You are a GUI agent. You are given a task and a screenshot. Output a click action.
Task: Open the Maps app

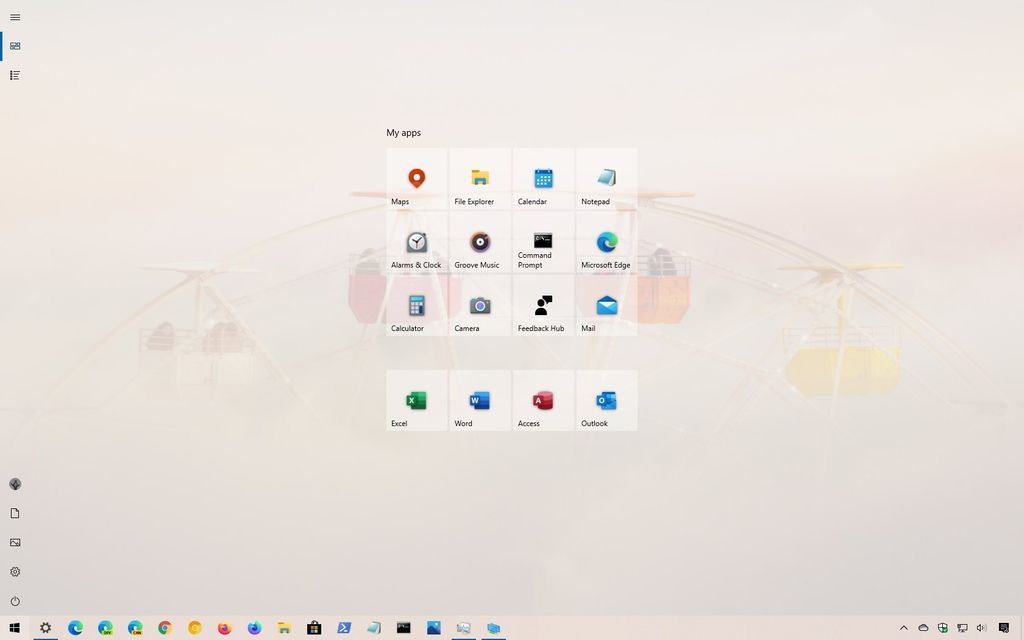click(416, 179)
